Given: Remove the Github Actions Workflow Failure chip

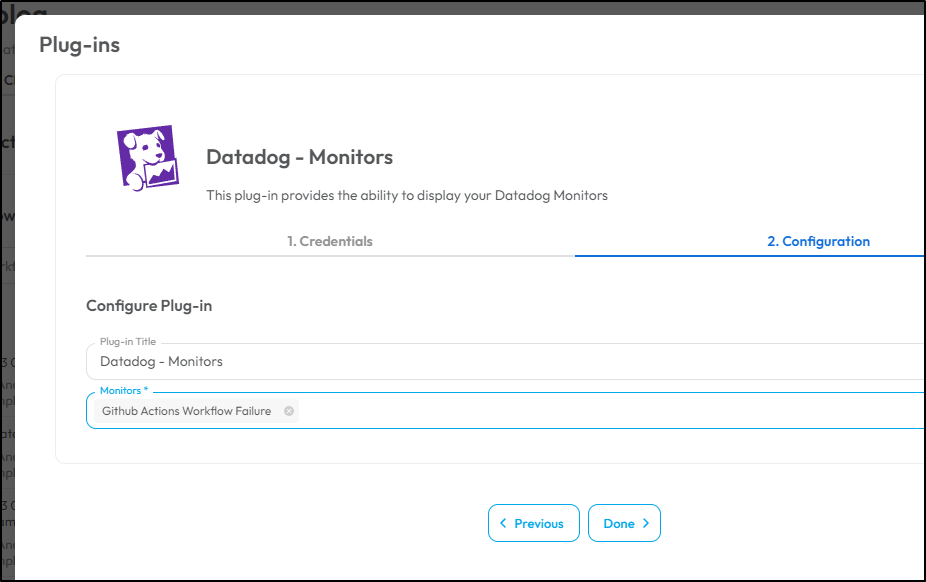Looking at the screenshot, I should (x=289, y=411).
